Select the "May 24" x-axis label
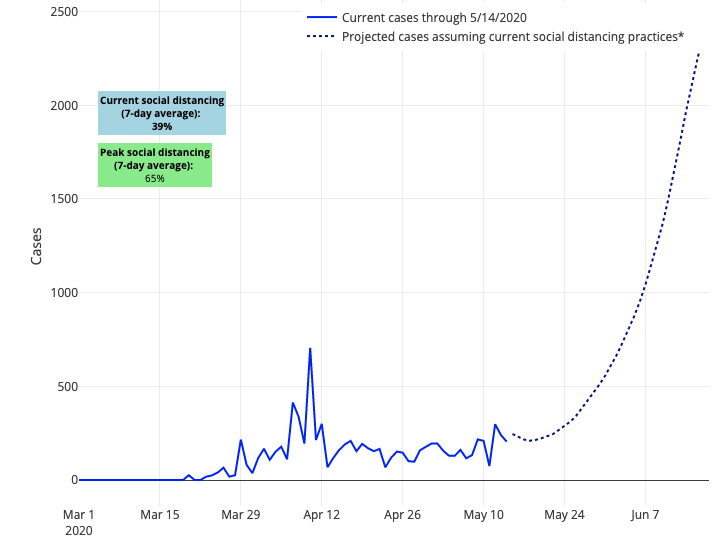725x543 pixels. click(x=564, y=515)
